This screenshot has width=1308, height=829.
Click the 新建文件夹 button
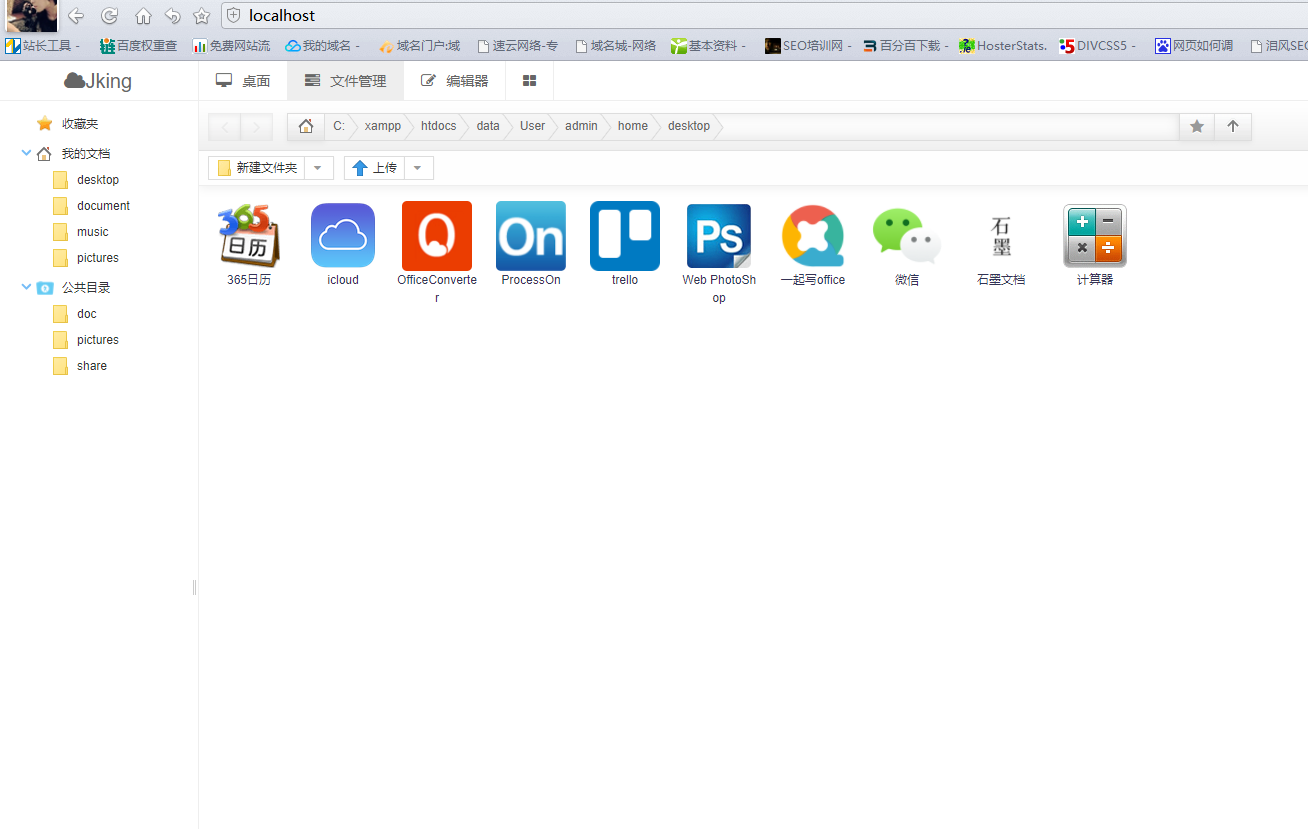(257, 168)
